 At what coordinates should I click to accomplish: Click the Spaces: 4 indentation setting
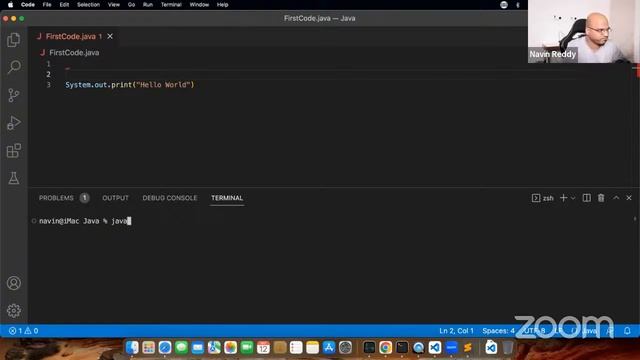pyautogui.click(x=498, y=331)
